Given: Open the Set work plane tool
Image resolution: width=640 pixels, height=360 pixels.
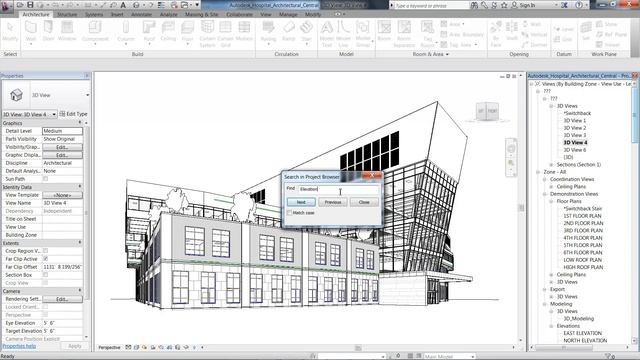Looking at the screenshot, I should coord(586,31).
